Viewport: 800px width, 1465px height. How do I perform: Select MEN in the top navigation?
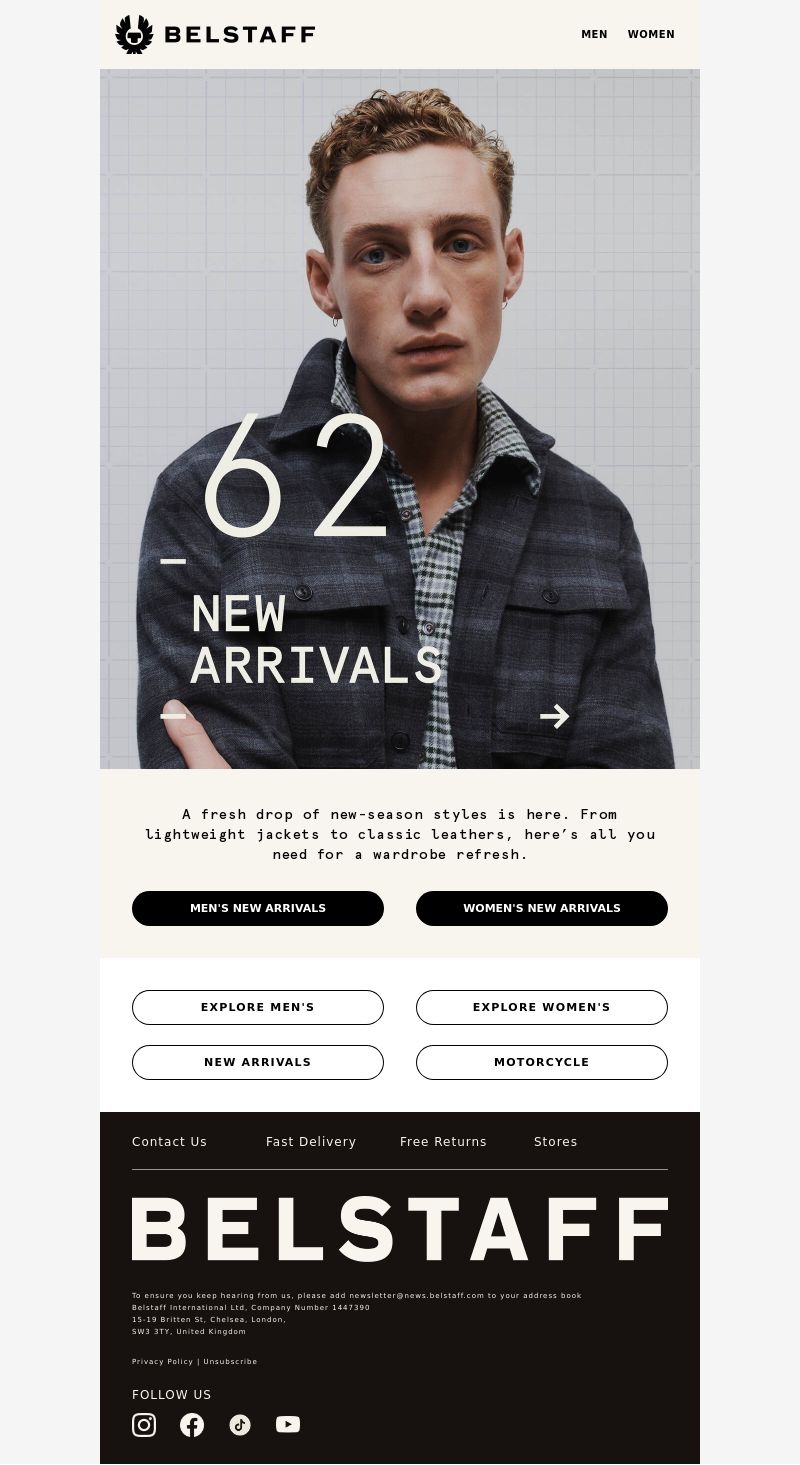(594, 34)
